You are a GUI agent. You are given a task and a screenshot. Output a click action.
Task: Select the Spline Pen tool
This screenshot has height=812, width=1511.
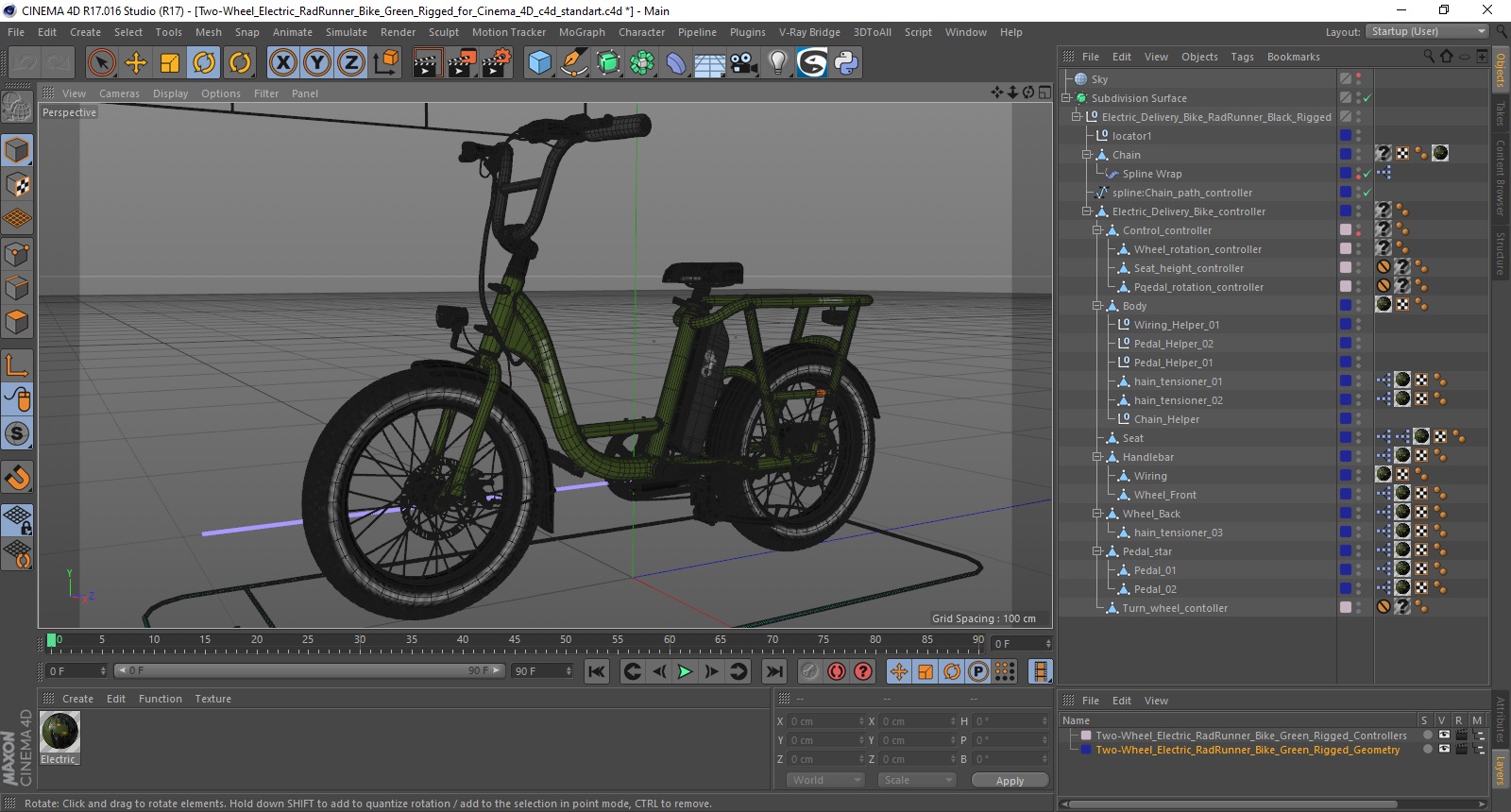coord(573,63)
